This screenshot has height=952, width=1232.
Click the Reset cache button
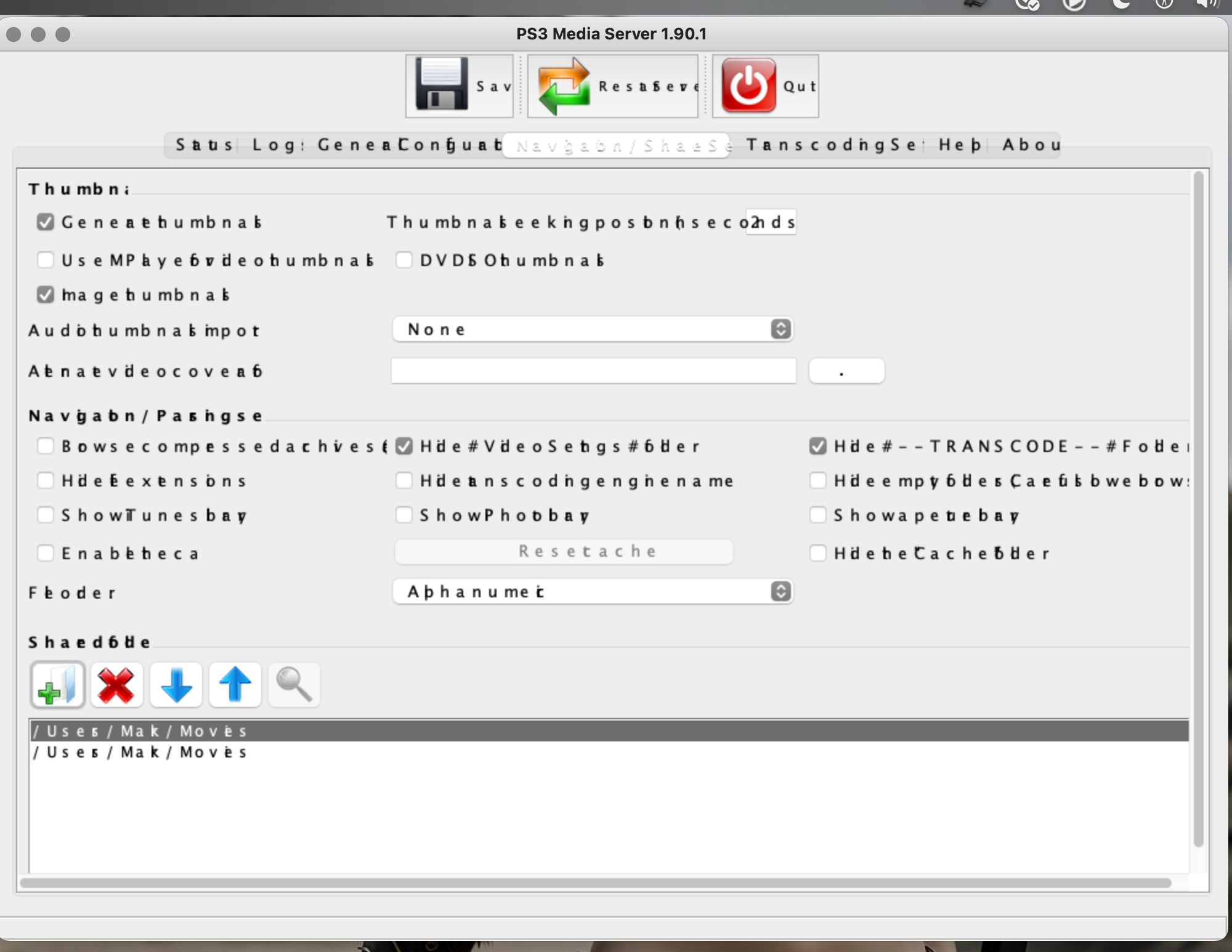pyautogui.click(x=564, y=552)
